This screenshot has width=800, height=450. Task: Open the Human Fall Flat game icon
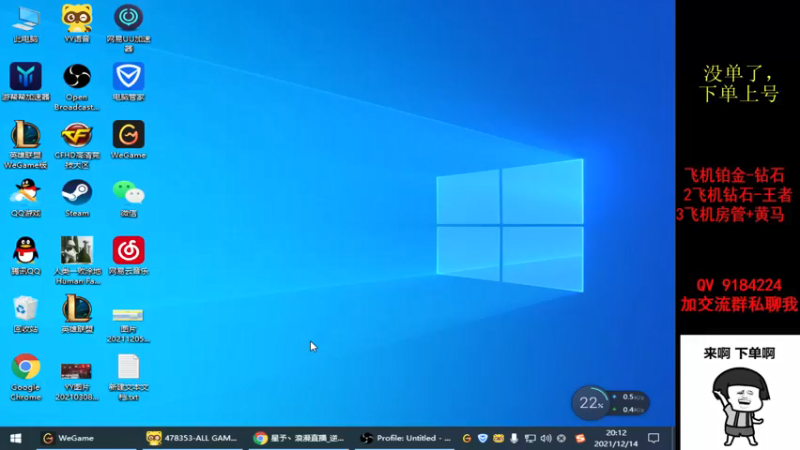click(x=77, y=261)
